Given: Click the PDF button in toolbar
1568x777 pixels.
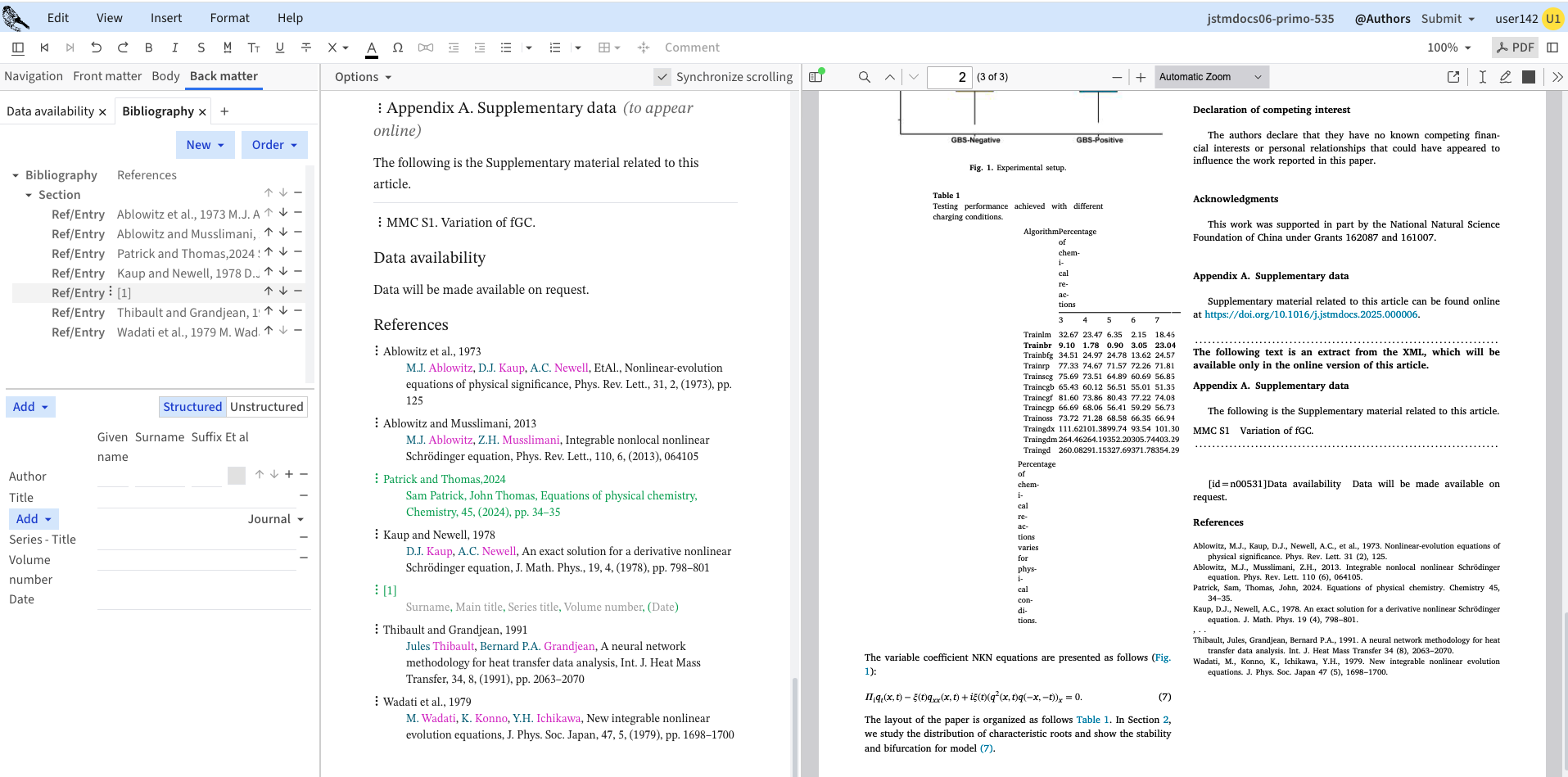Looking at the screenshot, I should (x=1515, y=47).
